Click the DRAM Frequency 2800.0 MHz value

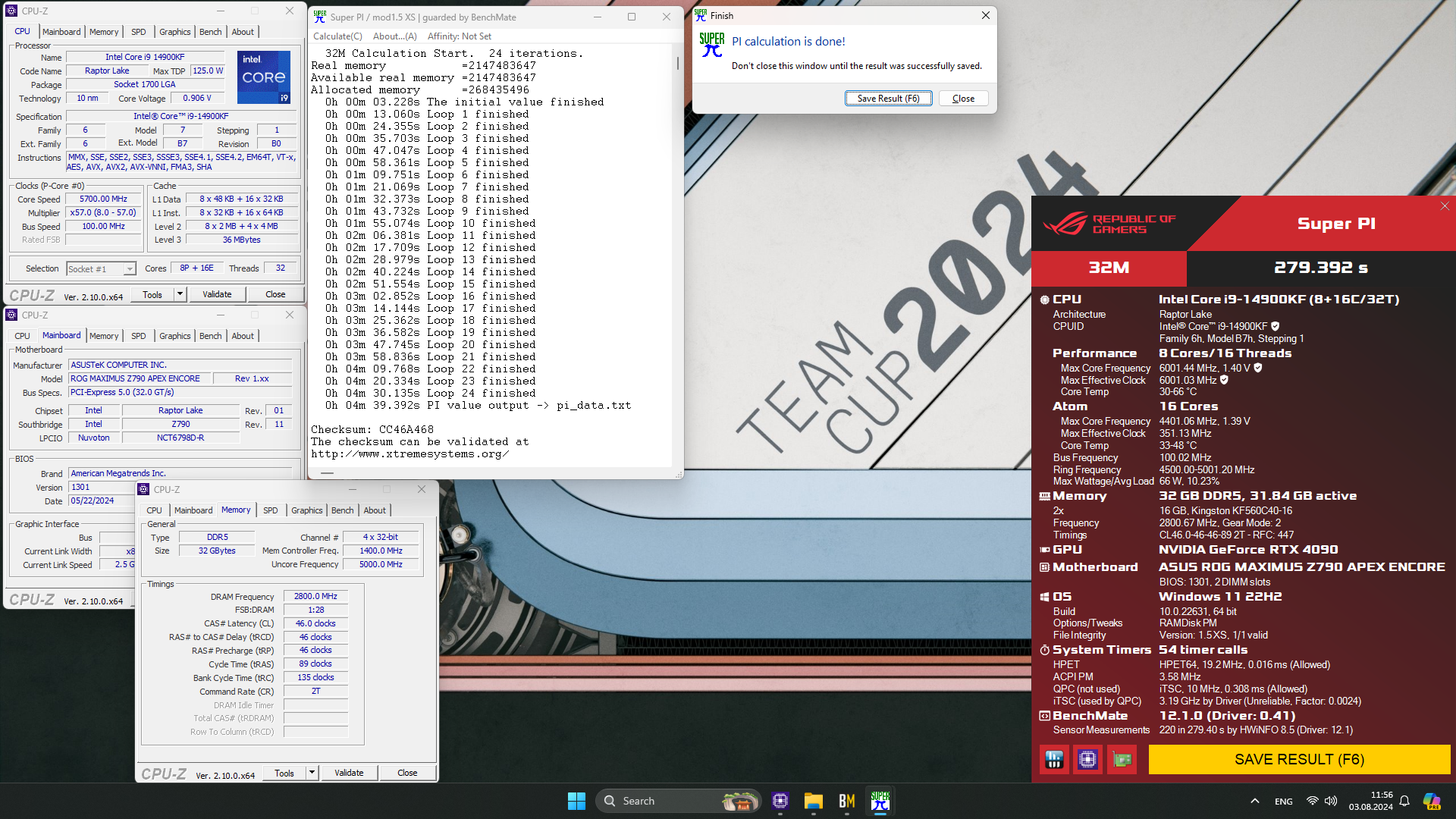315,596
